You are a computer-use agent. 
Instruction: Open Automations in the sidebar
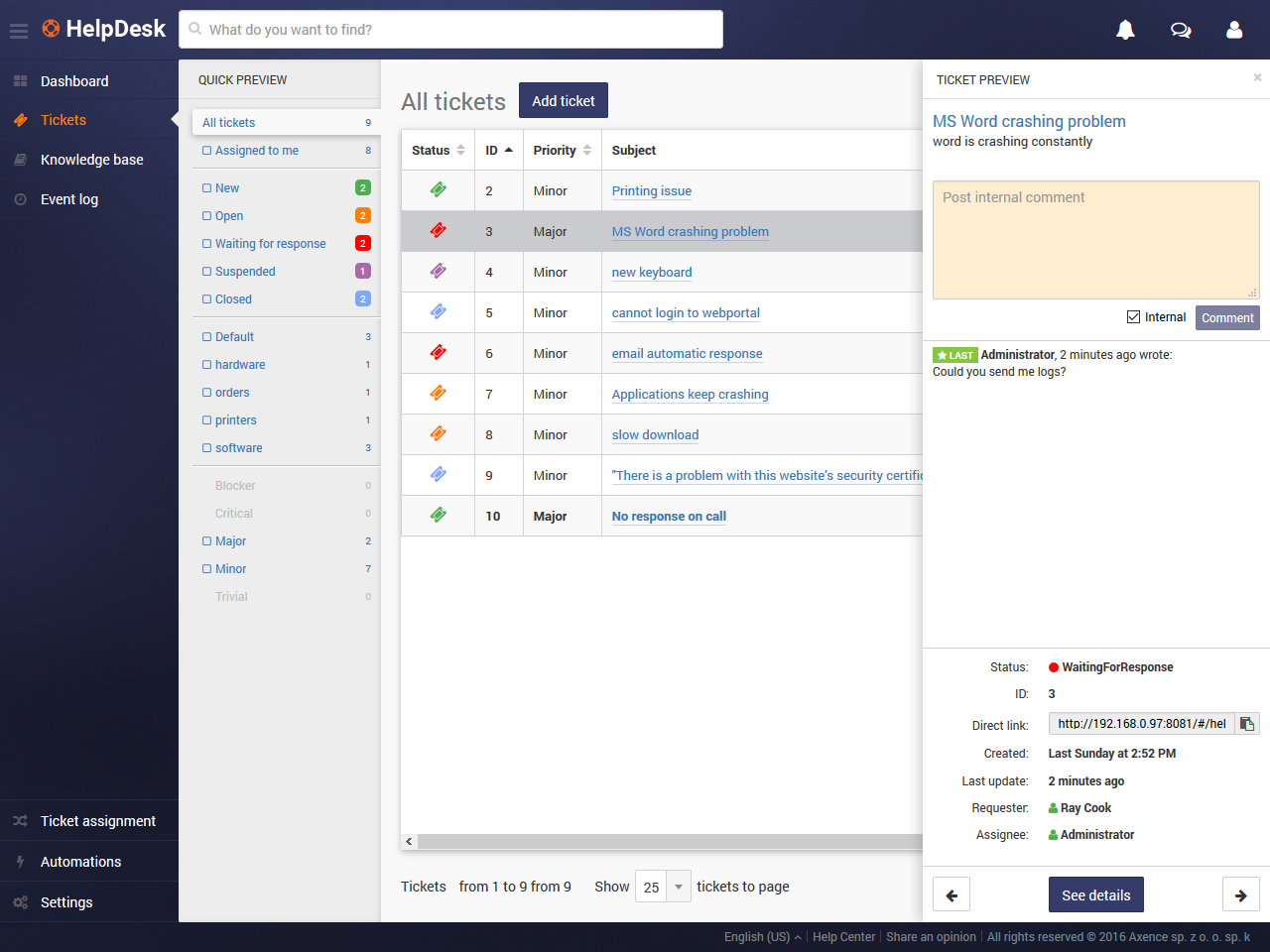point(80,862)
